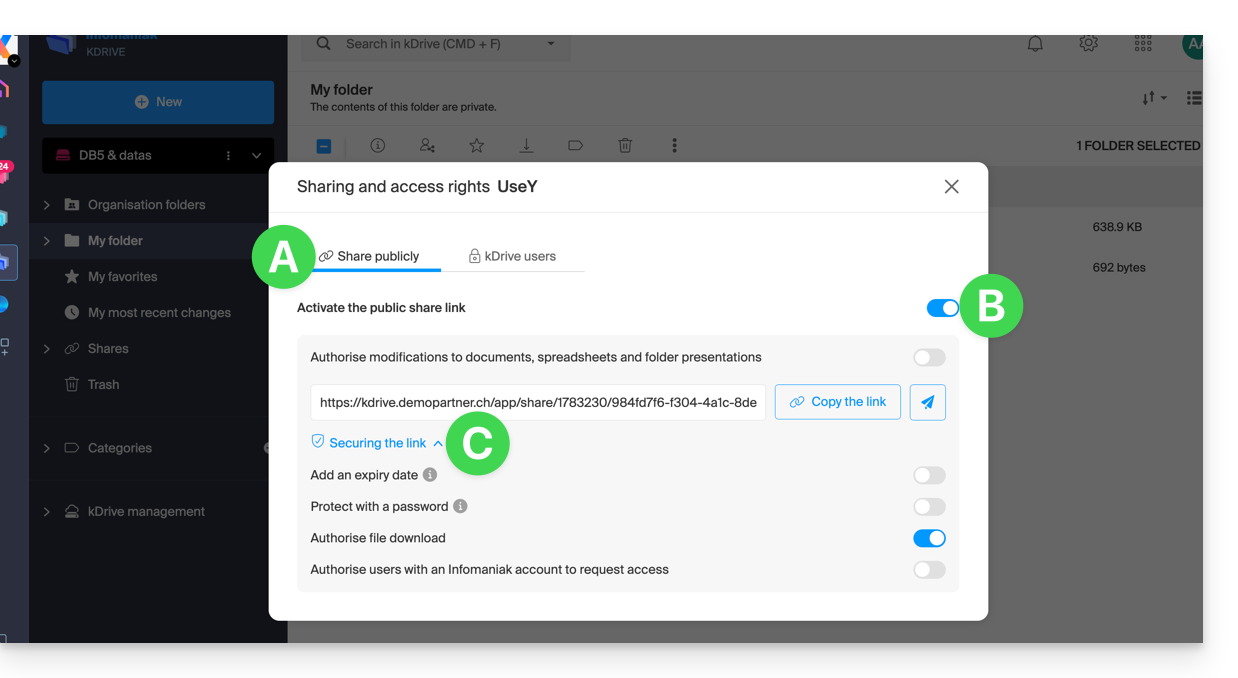
Task: Enable Authorise modifications to documents toggle
Action: pos(929,357)
